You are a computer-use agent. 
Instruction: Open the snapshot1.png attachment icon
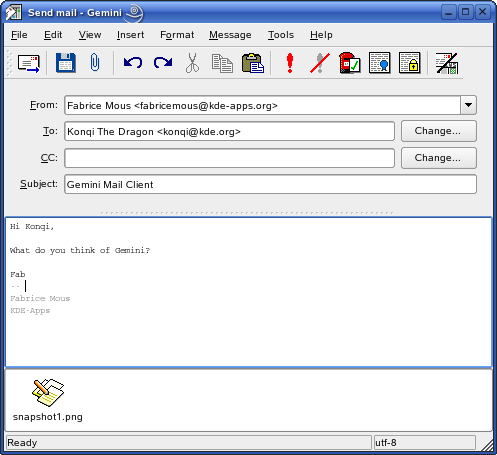(48, 392)
